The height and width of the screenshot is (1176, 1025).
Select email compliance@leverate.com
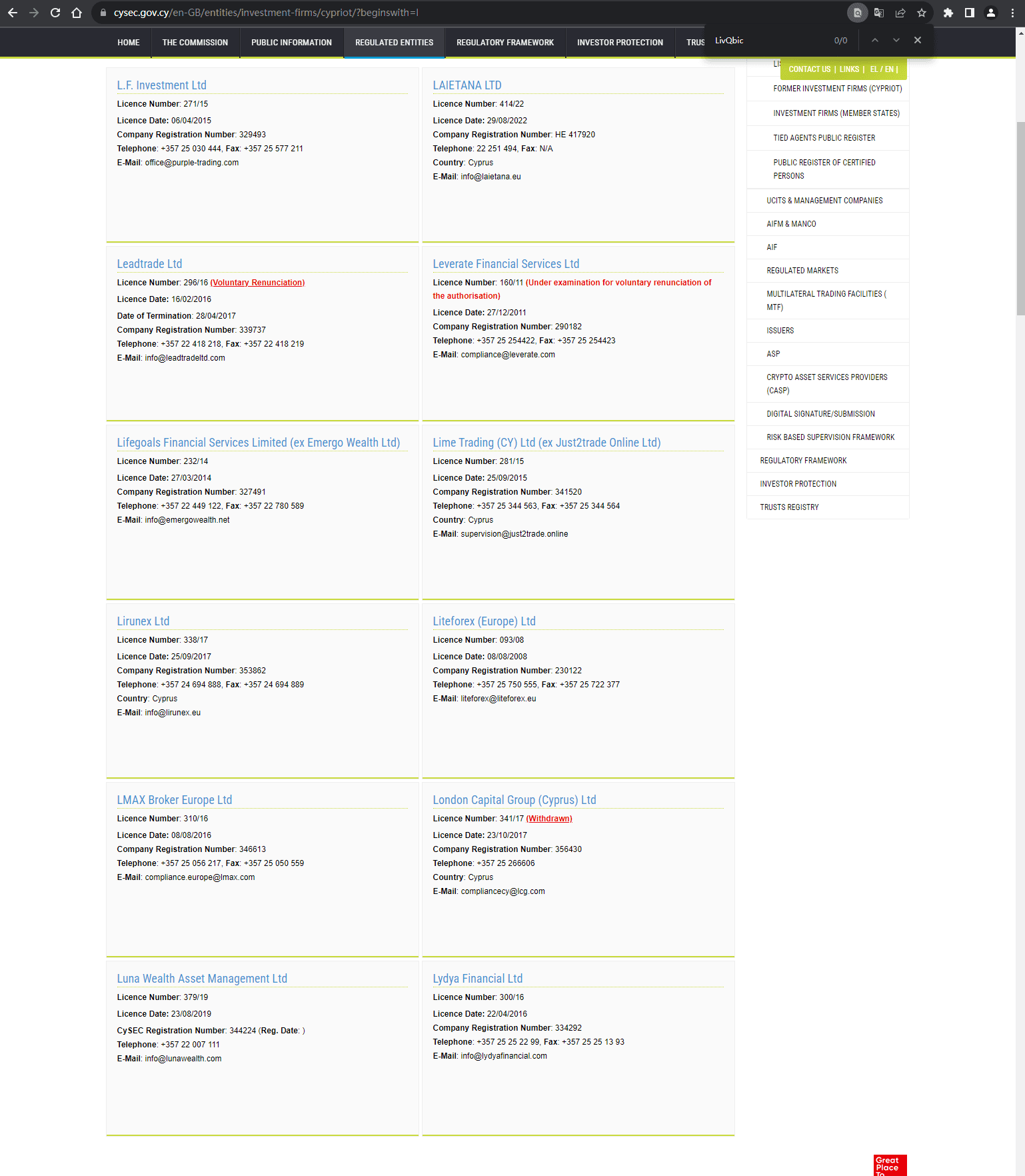508,355
